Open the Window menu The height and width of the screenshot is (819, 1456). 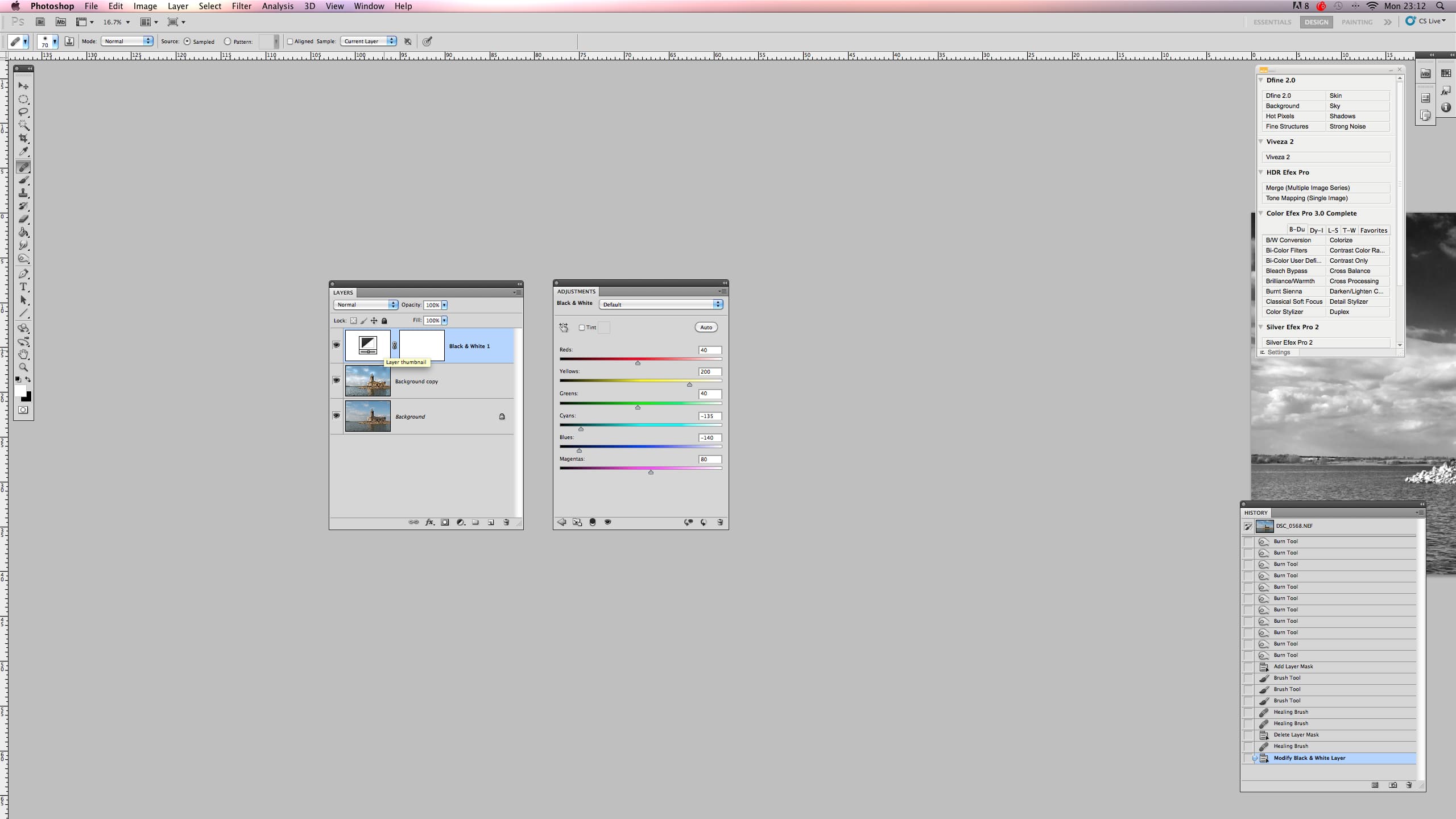pyautogui.click(x=369, y=6)
